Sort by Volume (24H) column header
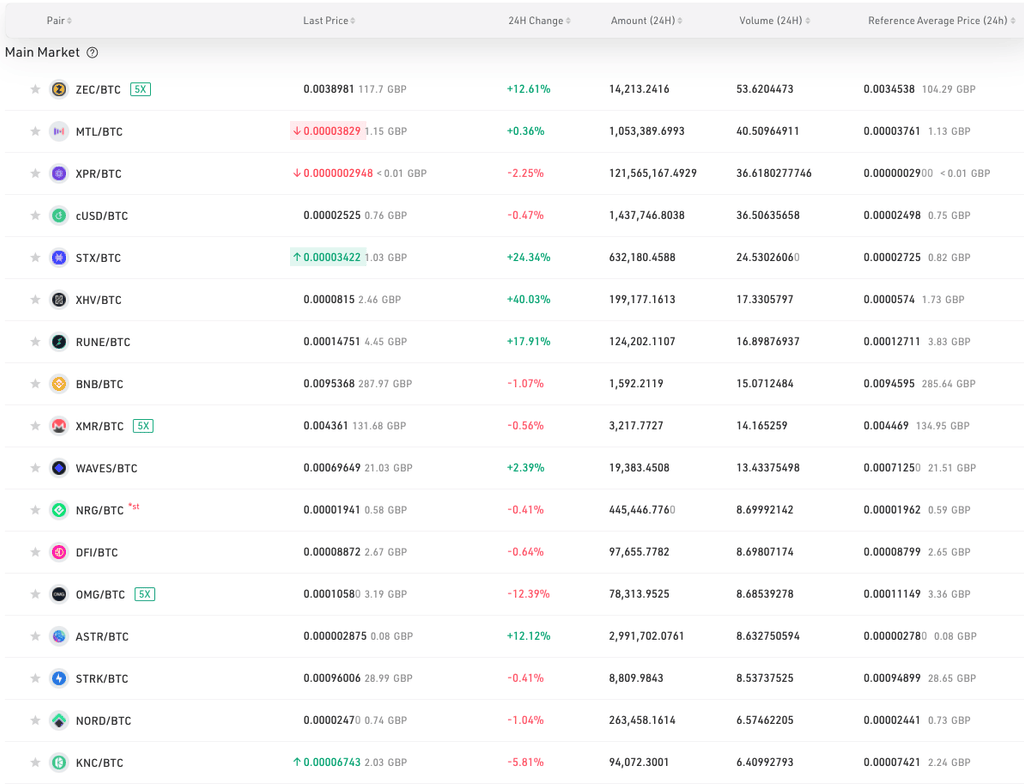Image resolution: width=1024 pixels, height=784 pixels. [x=775, y=21]
